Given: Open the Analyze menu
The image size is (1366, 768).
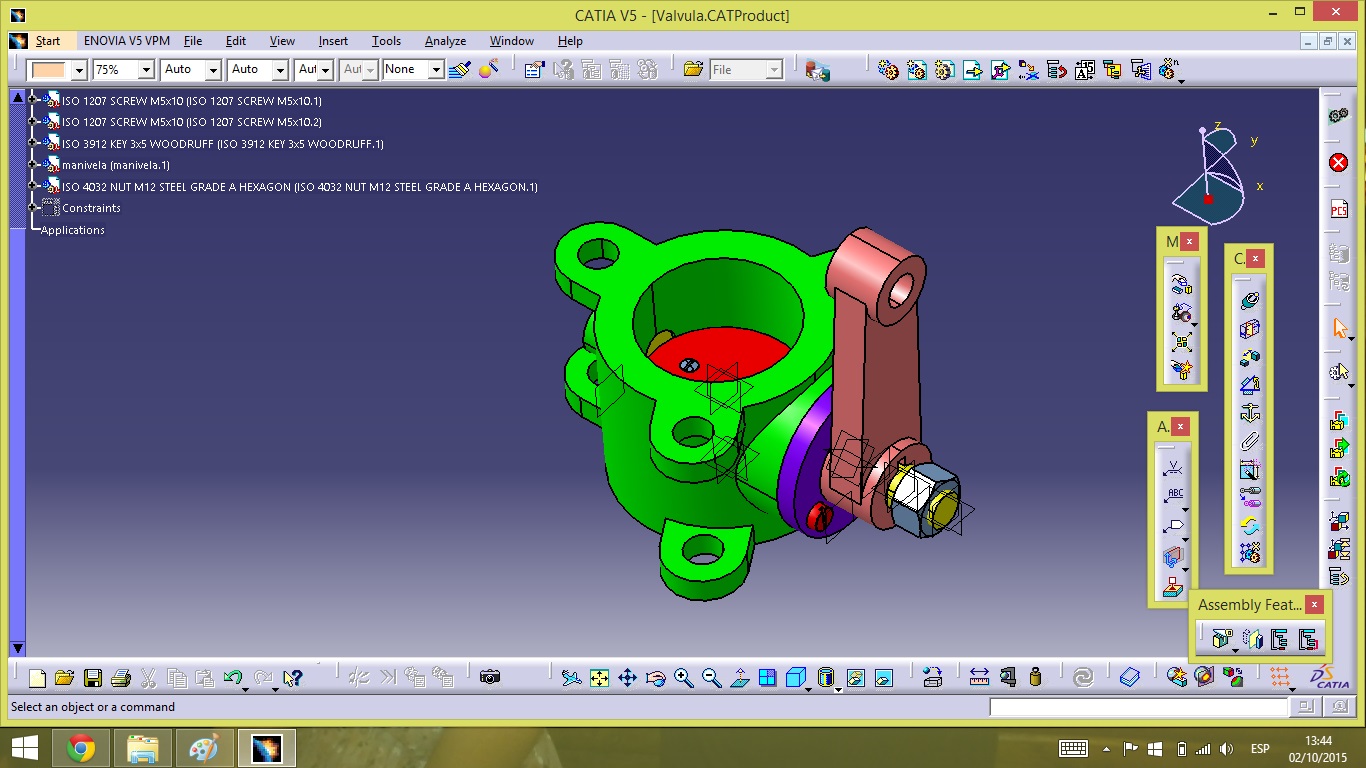Looking at the screenshot, I should tap(445, 41).
